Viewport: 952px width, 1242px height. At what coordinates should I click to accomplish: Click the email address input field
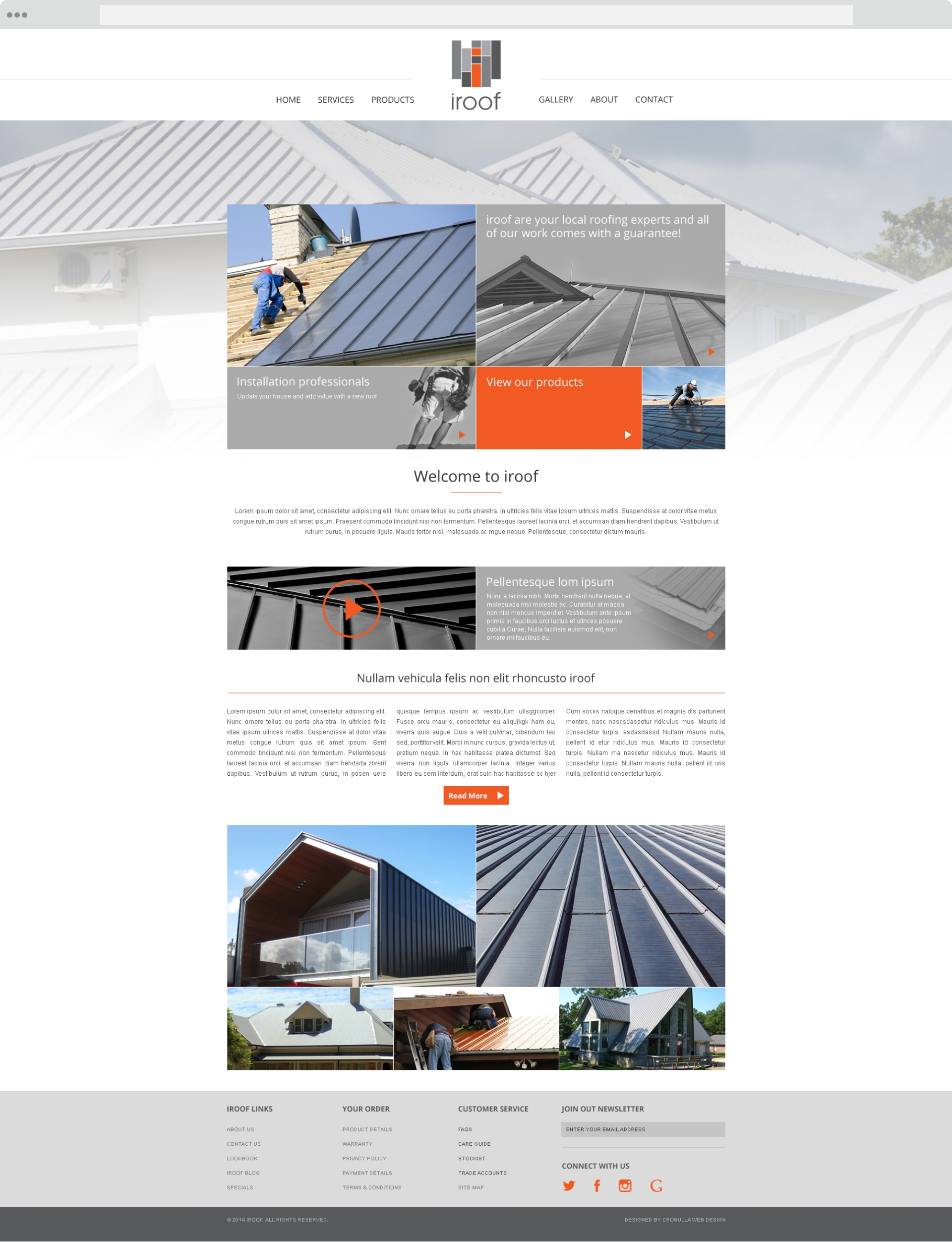642,1128
